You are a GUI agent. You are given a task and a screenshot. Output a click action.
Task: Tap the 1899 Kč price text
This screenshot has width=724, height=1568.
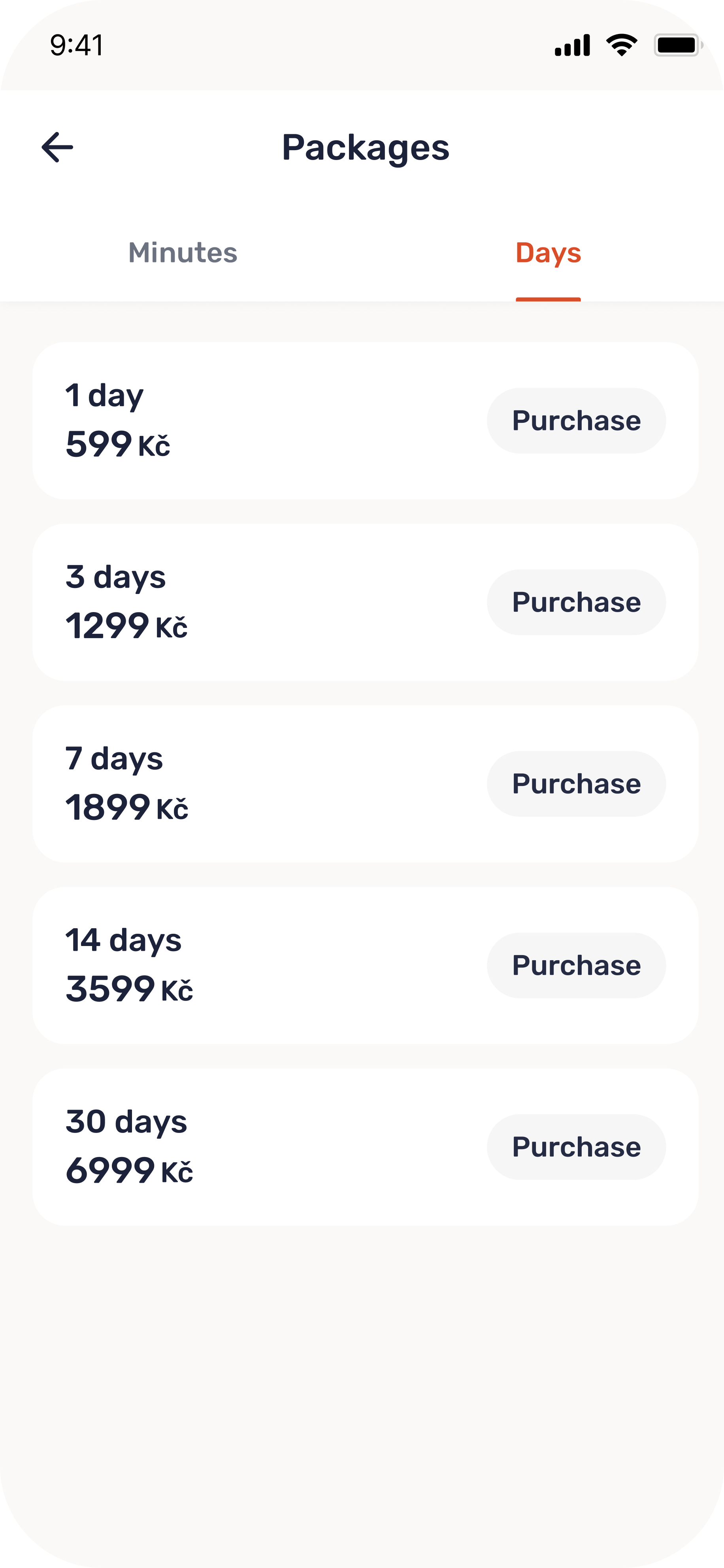pyautogui.click(x=126, y=808)
